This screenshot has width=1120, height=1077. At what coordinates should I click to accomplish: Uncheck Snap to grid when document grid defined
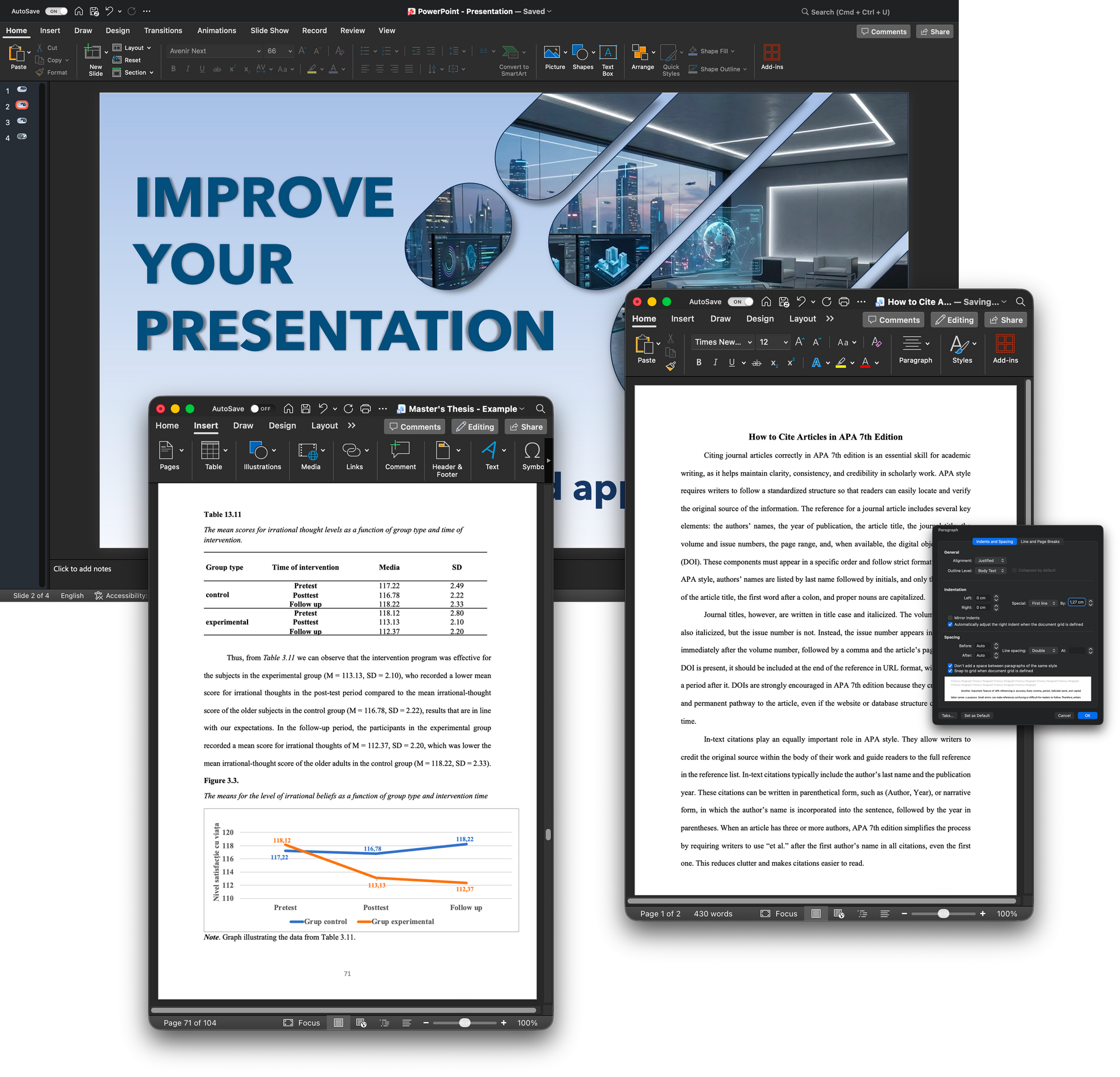(x=950, y=671)
